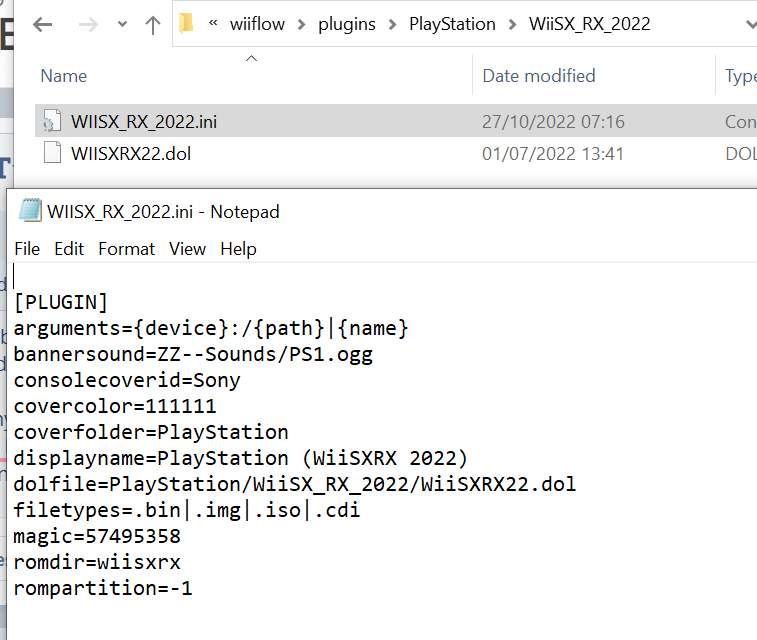Expand chevron after PlayStation breadcrumb

click(513, 24)
